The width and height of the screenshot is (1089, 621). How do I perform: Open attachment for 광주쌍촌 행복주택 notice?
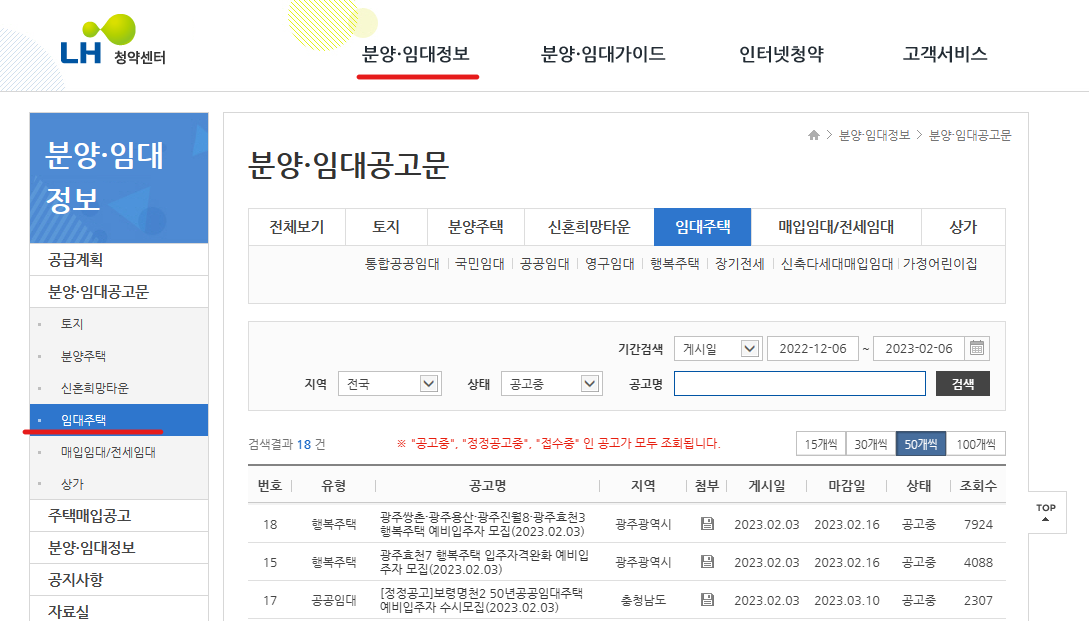point(708,523)
